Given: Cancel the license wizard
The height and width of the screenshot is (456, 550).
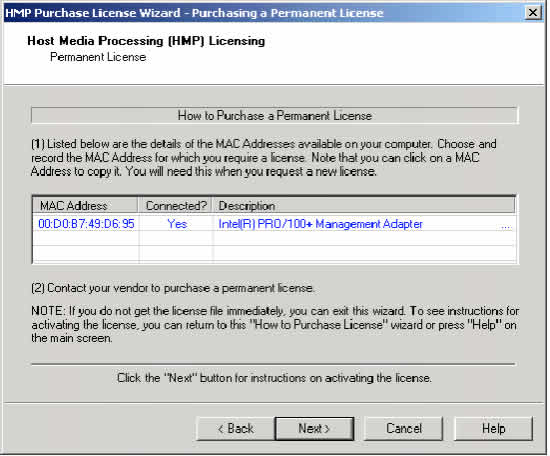Looking at the screenshot, I should pos(403,428).
